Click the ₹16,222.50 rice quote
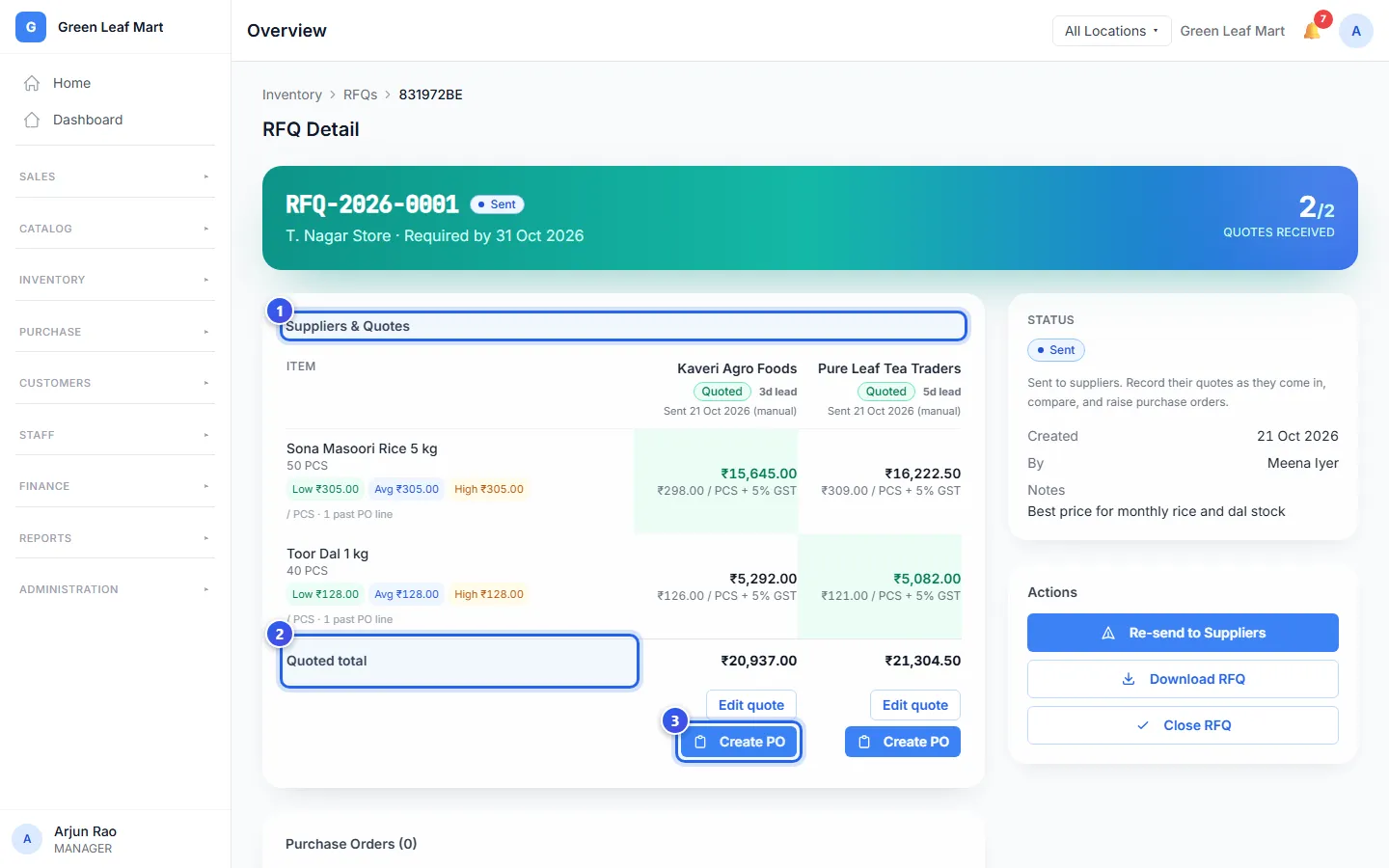 (x=923, y=474)
